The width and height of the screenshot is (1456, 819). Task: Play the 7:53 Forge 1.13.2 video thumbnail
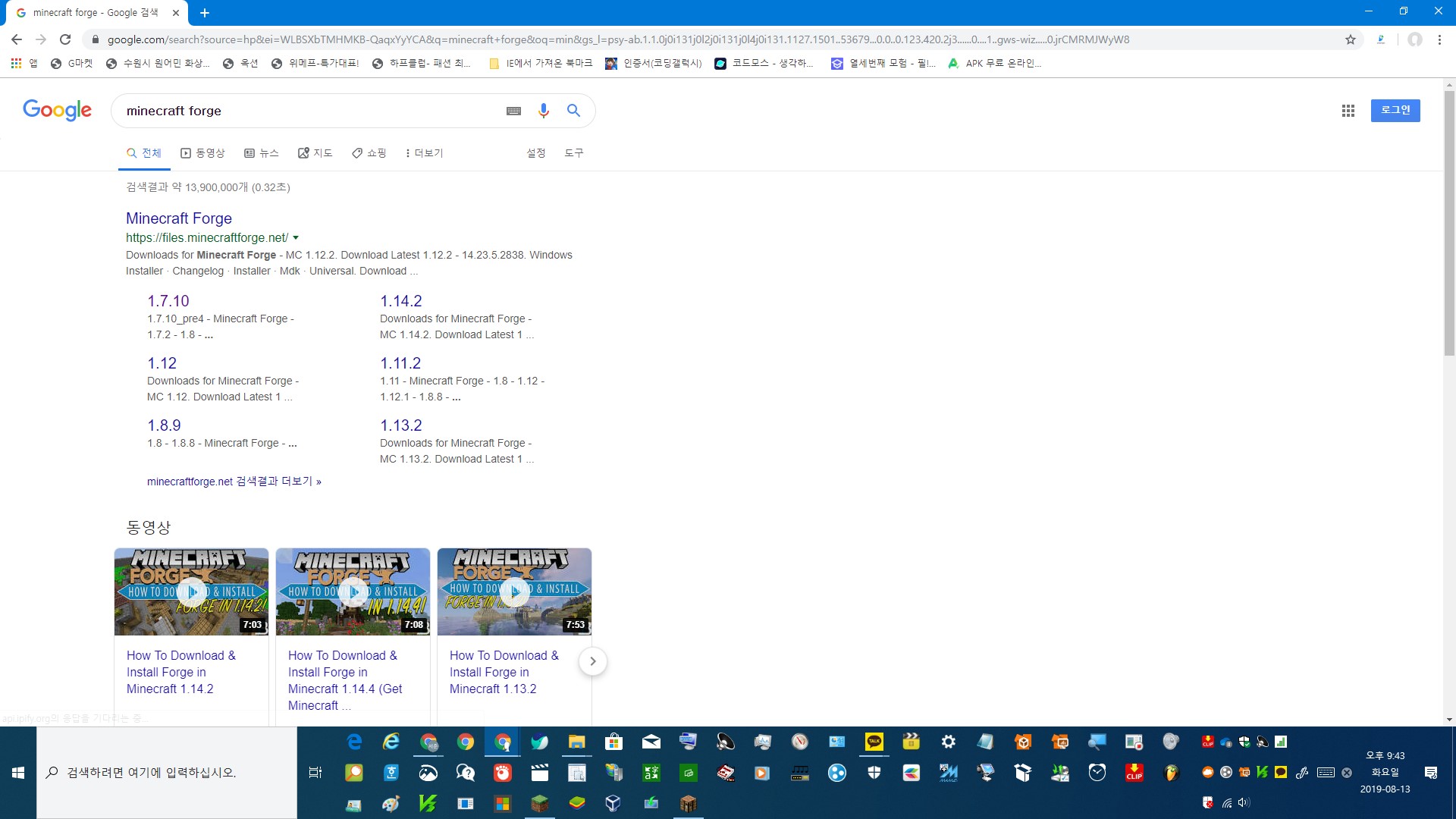(514, 591)
